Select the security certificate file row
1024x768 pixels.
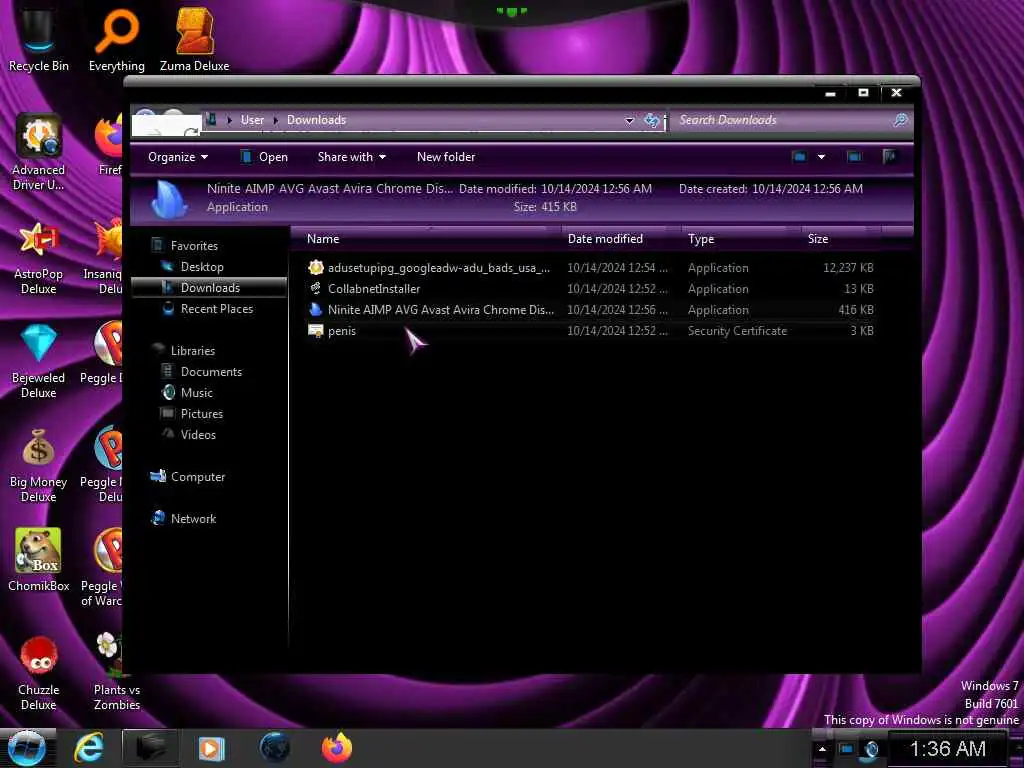pos(590,330)
